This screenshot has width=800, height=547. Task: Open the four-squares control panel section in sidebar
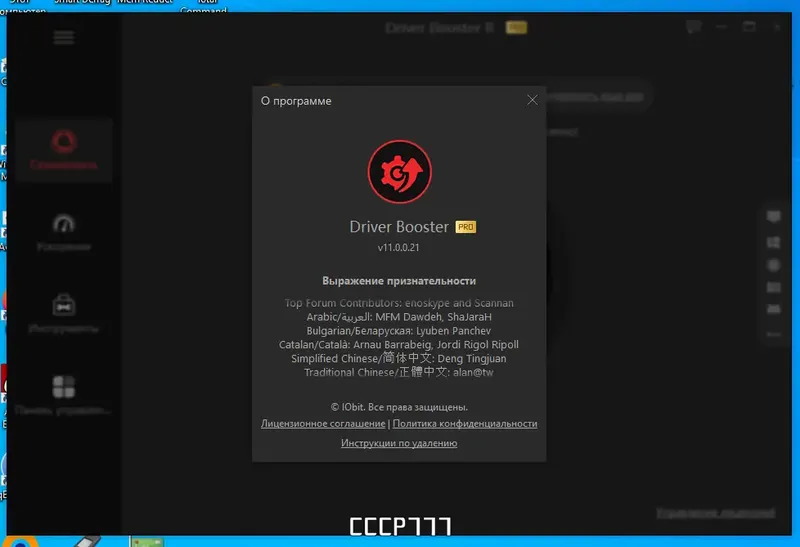64,387
